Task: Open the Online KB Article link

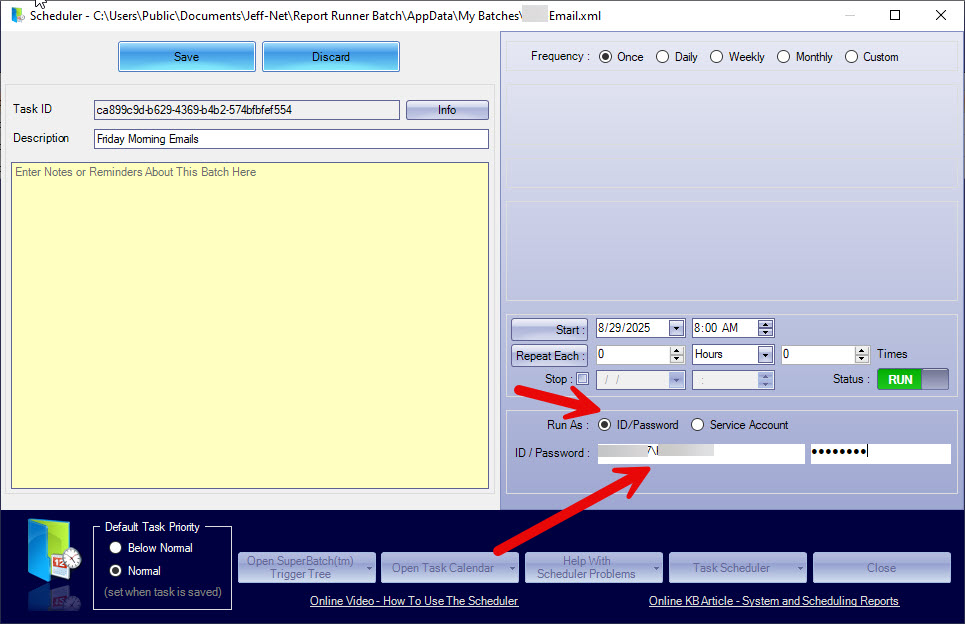Action: click(773, 601)
